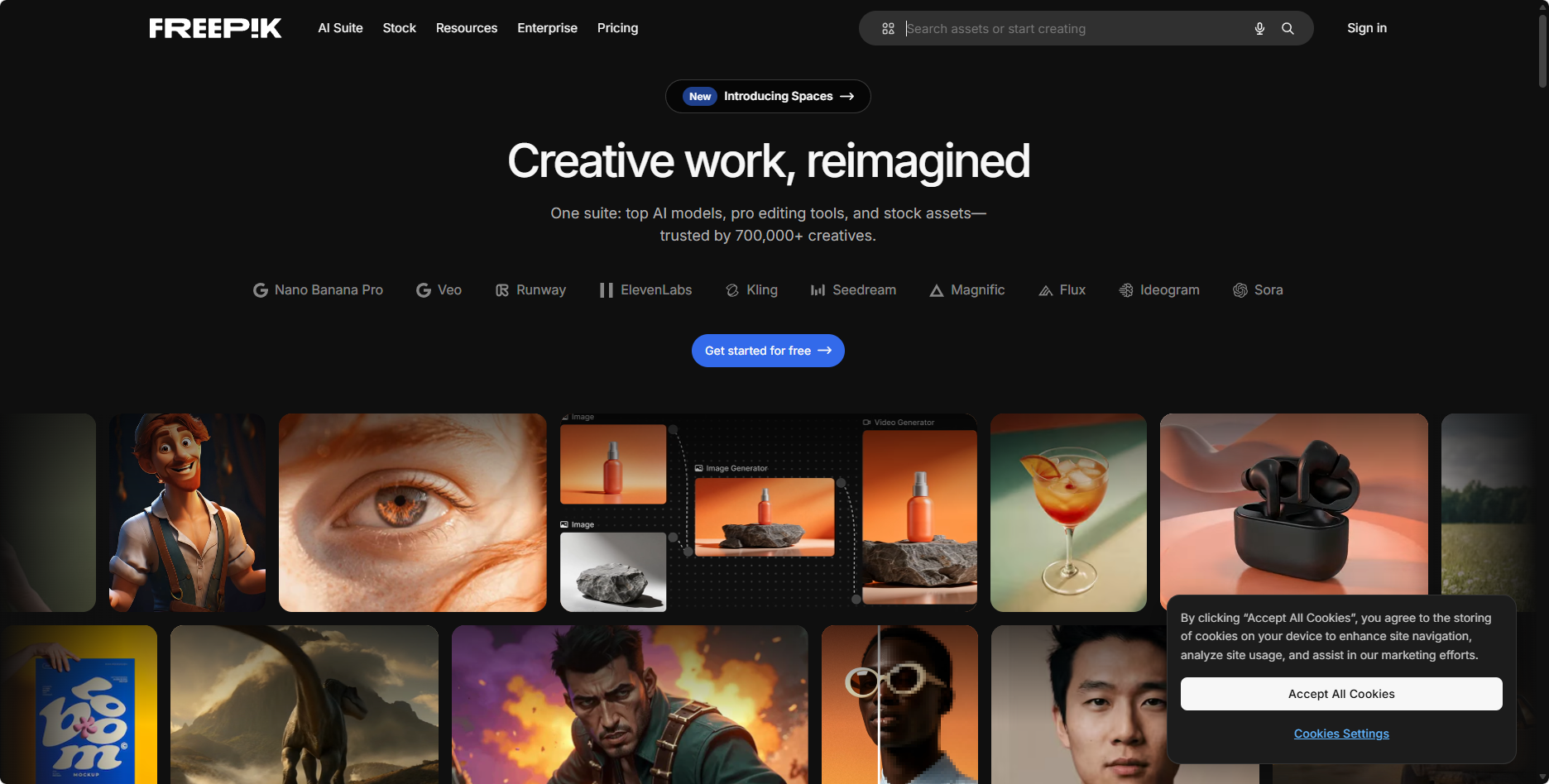Open the black earbuds thumbnail image
The width and height of the screenshot is (1549, 784).
[1293, 504]
